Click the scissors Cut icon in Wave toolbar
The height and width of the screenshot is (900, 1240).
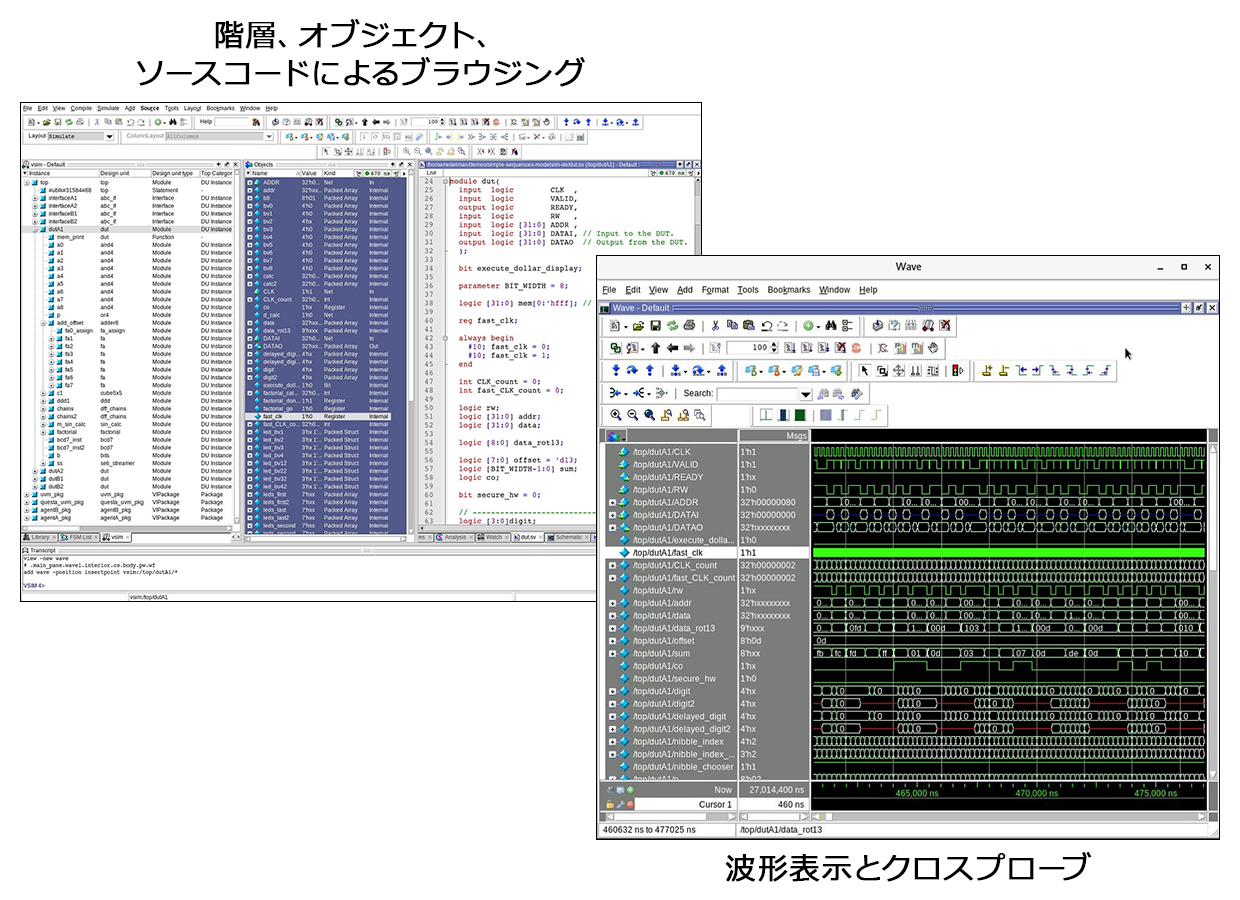click(x=715, y=326)
